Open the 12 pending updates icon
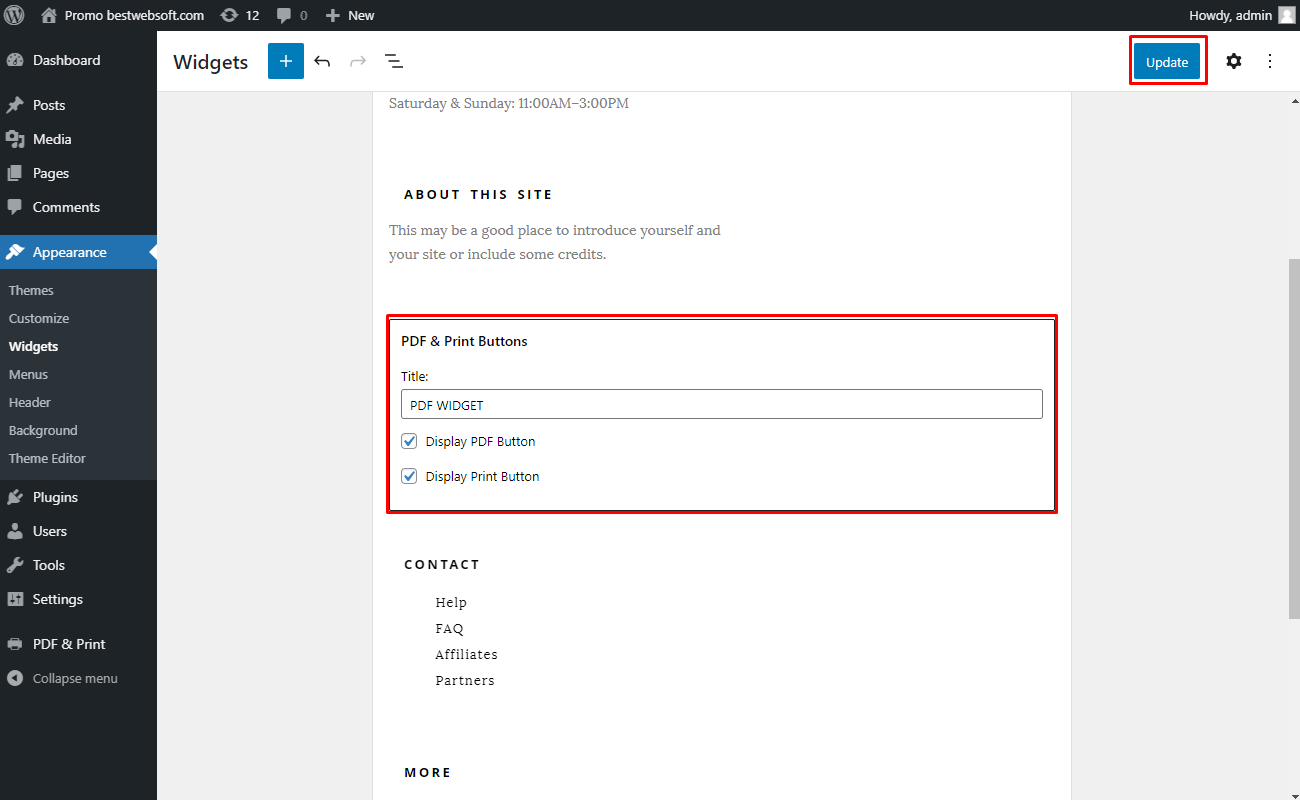The image size is (1300, 800). pyautogui.click(x=229, y=15)
